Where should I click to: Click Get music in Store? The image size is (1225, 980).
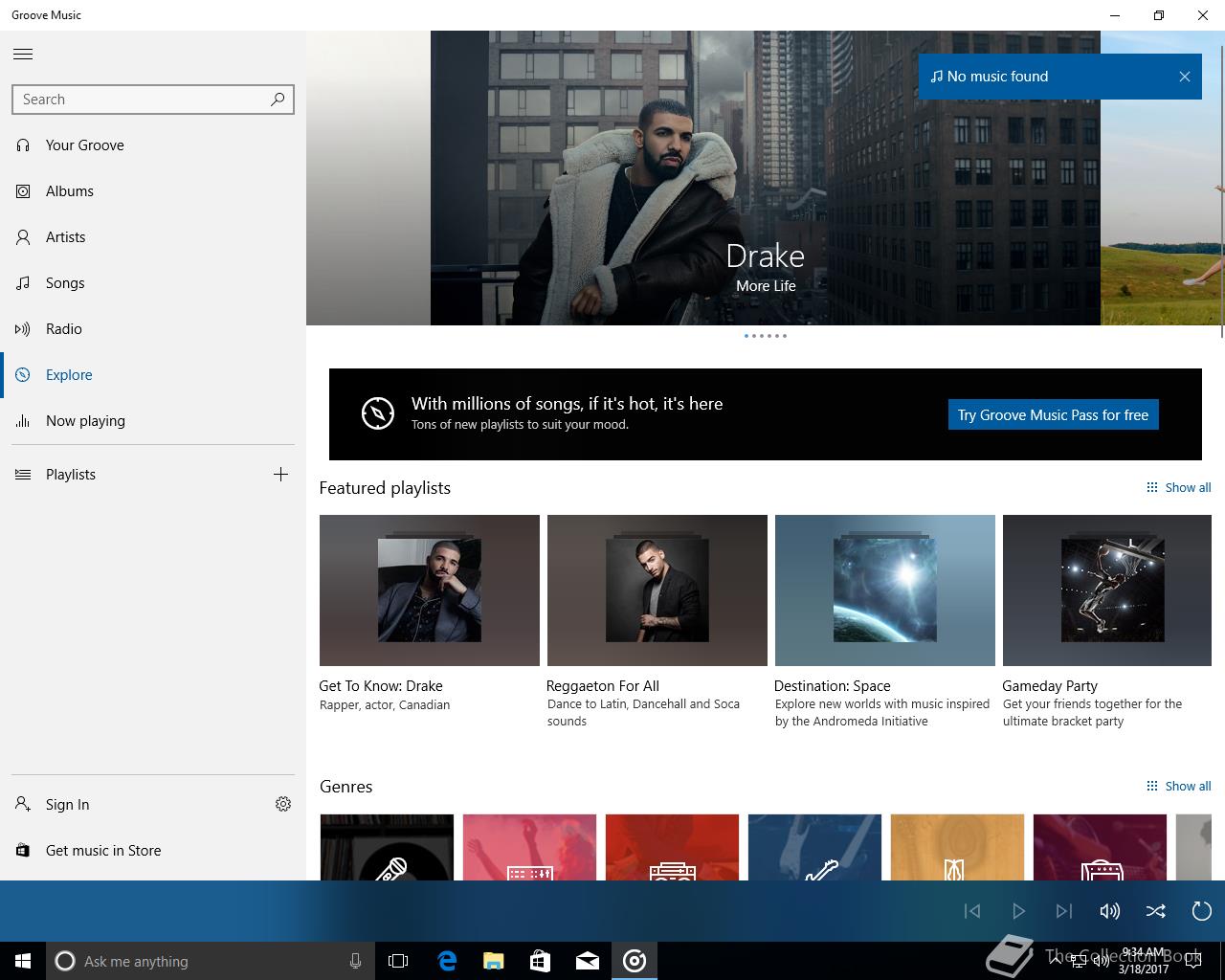pos(153,851)
